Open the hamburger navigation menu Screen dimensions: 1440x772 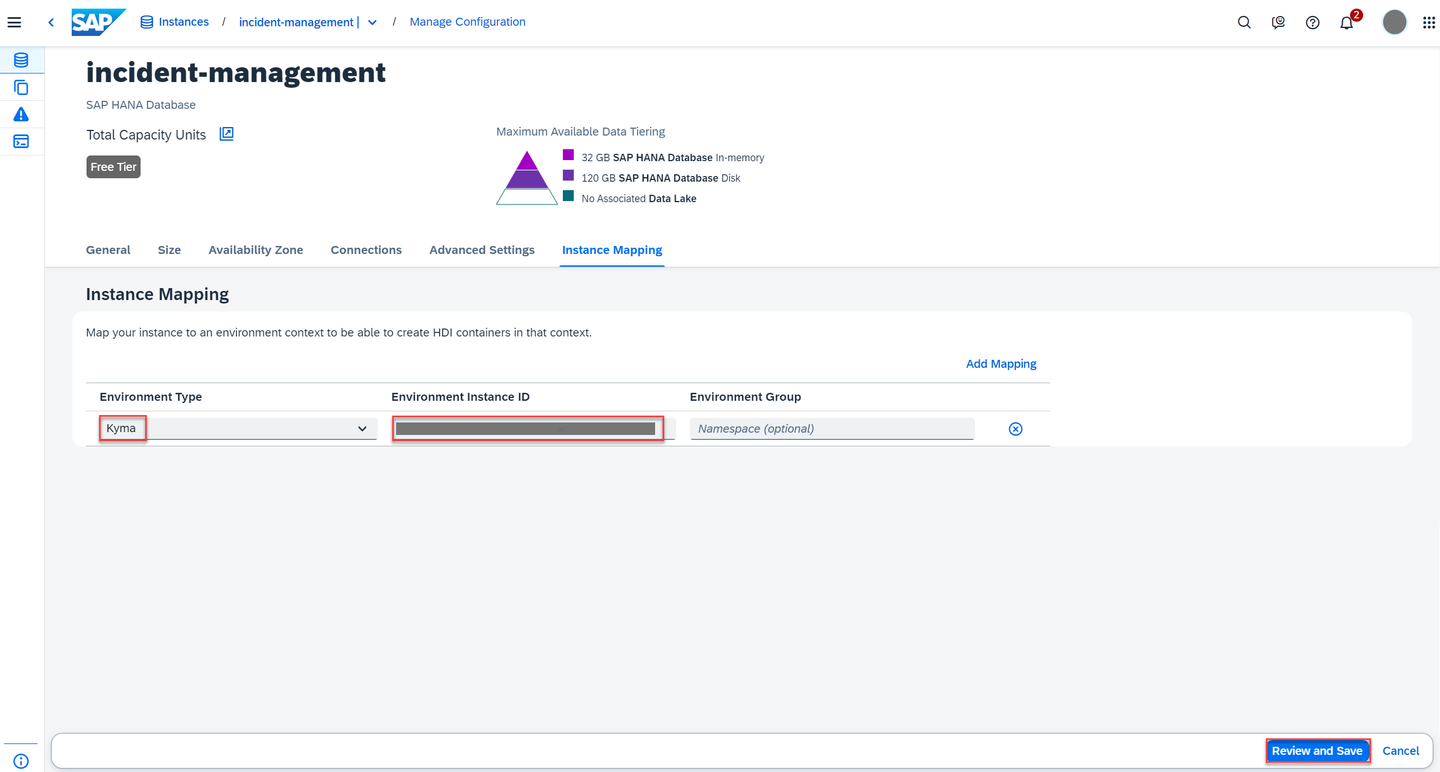click(x=14, y=22)
